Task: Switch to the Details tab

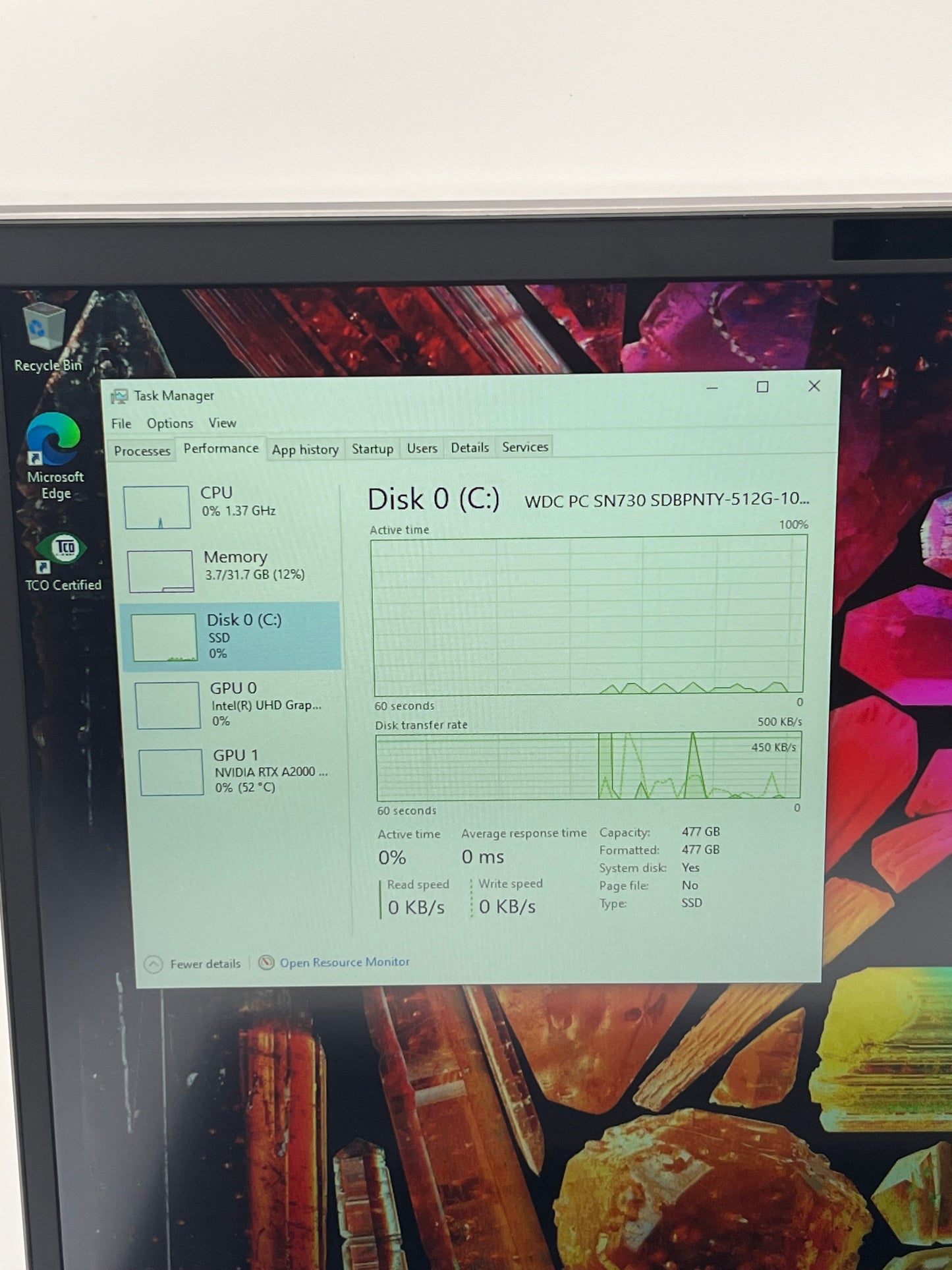Action: [x=470, y=447]
